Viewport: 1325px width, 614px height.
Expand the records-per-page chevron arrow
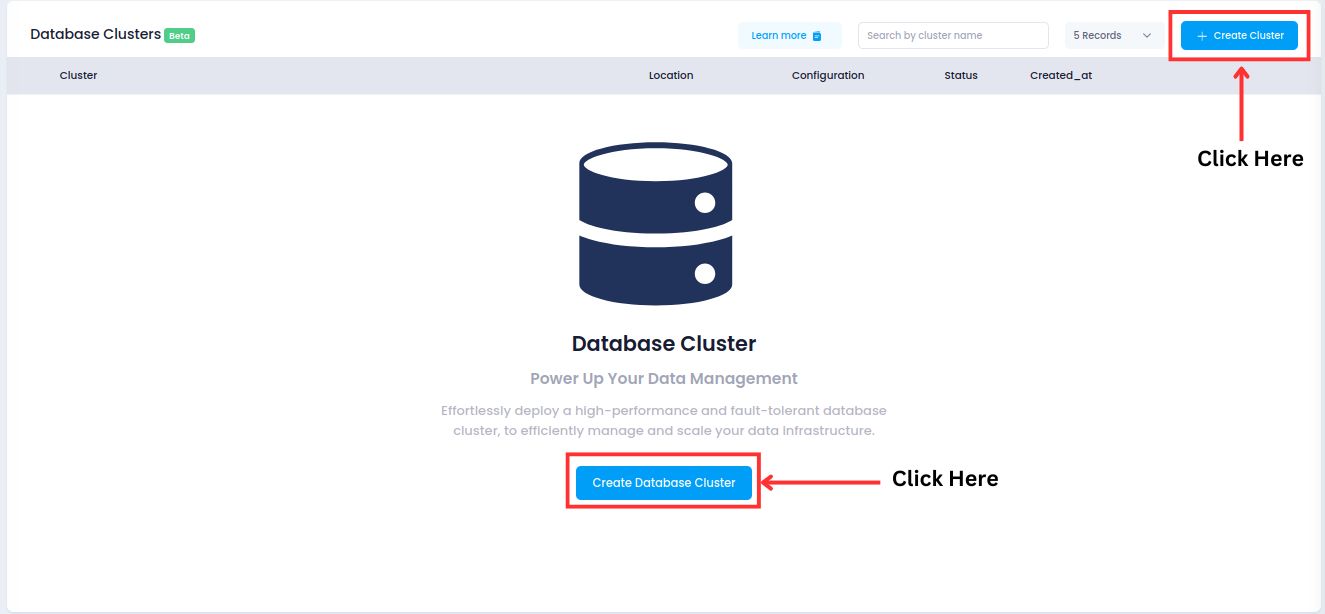(x=1147, y=36)
